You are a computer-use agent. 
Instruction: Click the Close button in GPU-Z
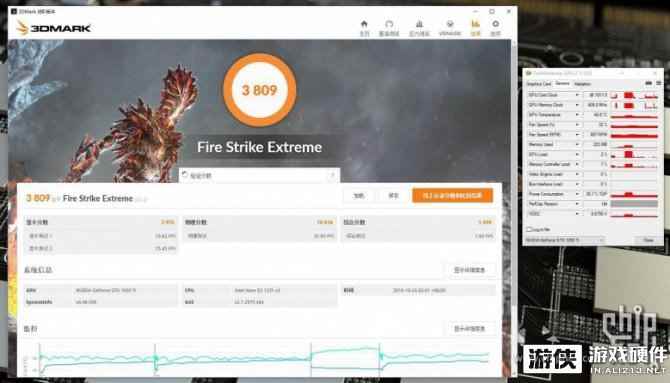pyautogui.click(x=648, y=240)
